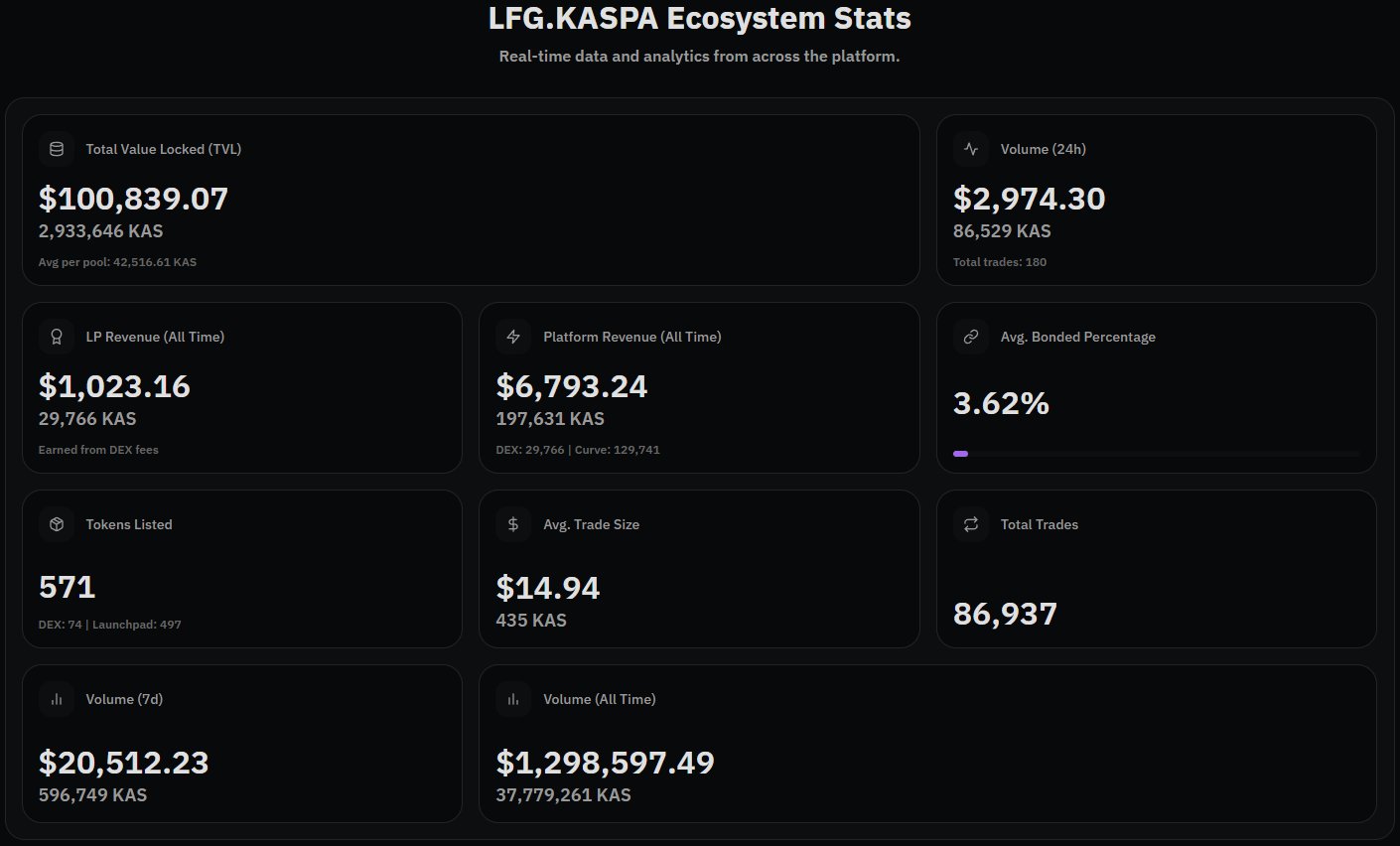Click the lightning bolt icon for Platform Revenue
This screenshot has width=1400, height=846.
point(513,337)
